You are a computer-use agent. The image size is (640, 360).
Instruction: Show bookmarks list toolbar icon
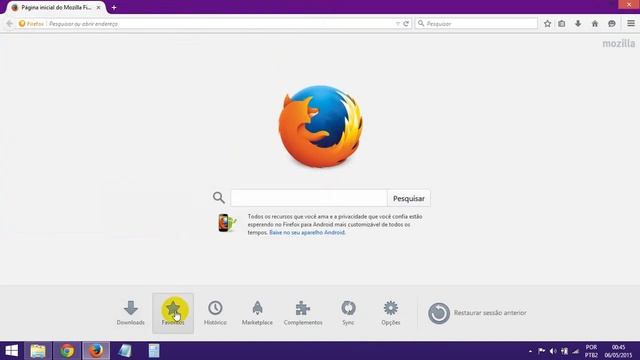562,24
